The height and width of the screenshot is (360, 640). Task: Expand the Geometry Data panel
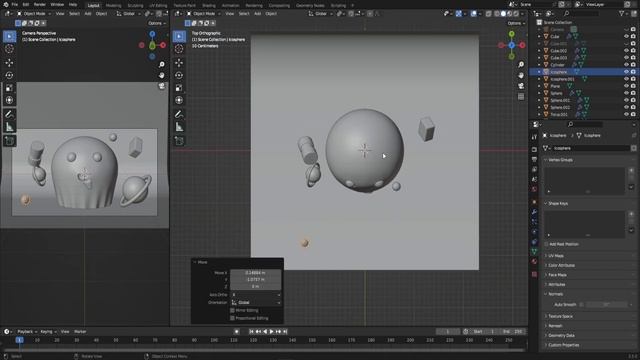click(561, 336)
